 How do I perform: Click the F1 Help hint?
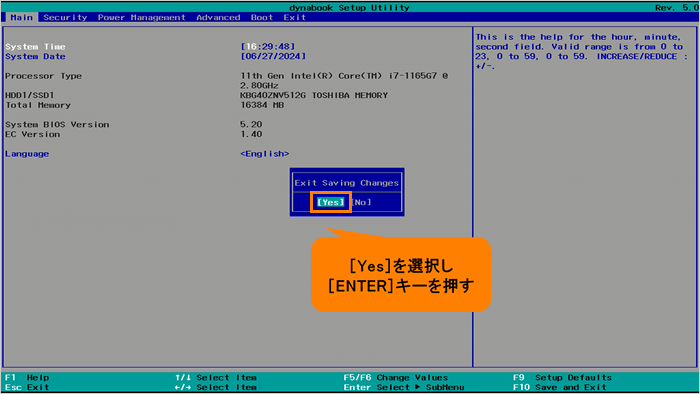(27, 377)
